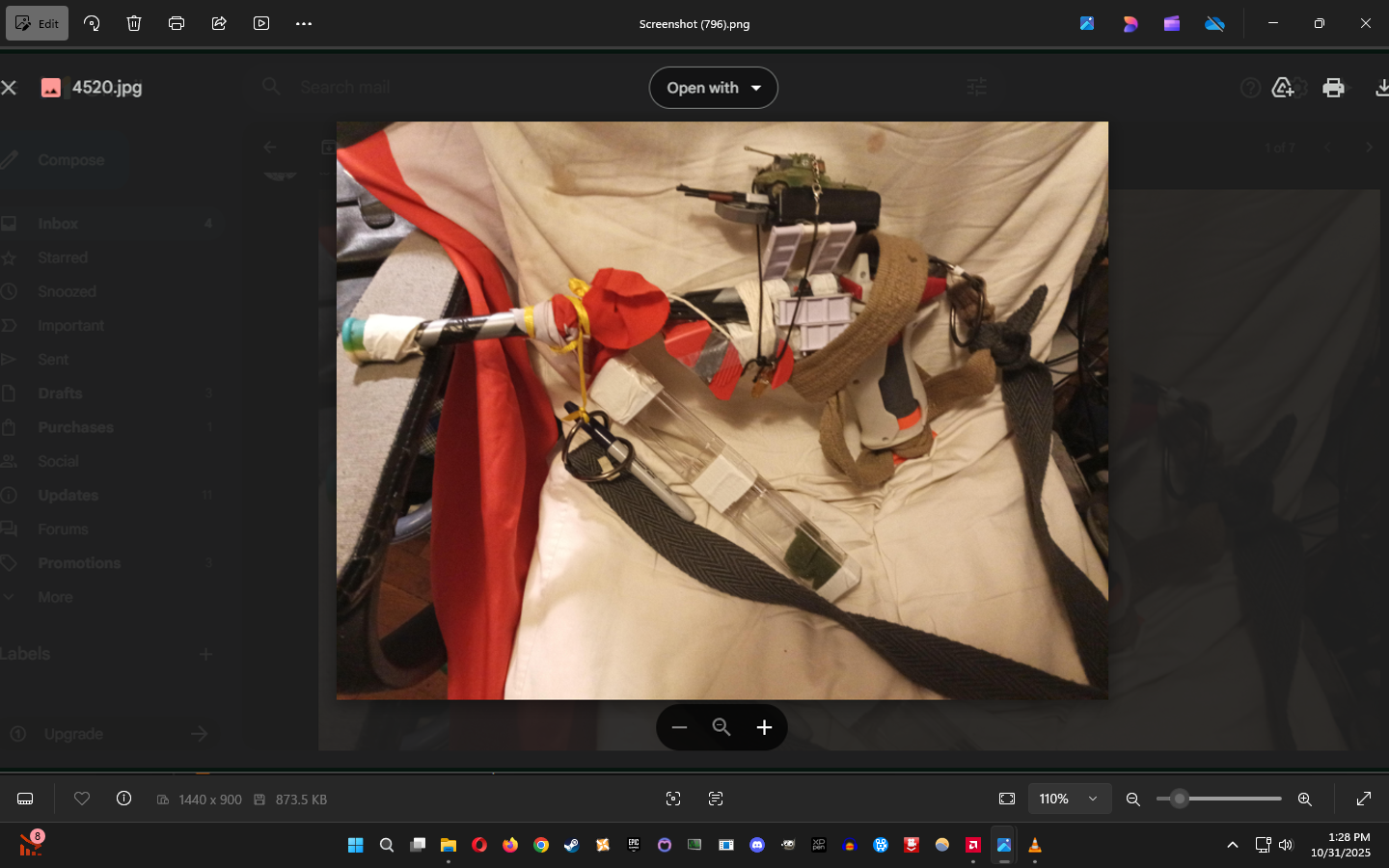The image size is (1389, 868).
Task: Open the Clipchamp icon in the title bar
Action: click(x=1172, y=23)
